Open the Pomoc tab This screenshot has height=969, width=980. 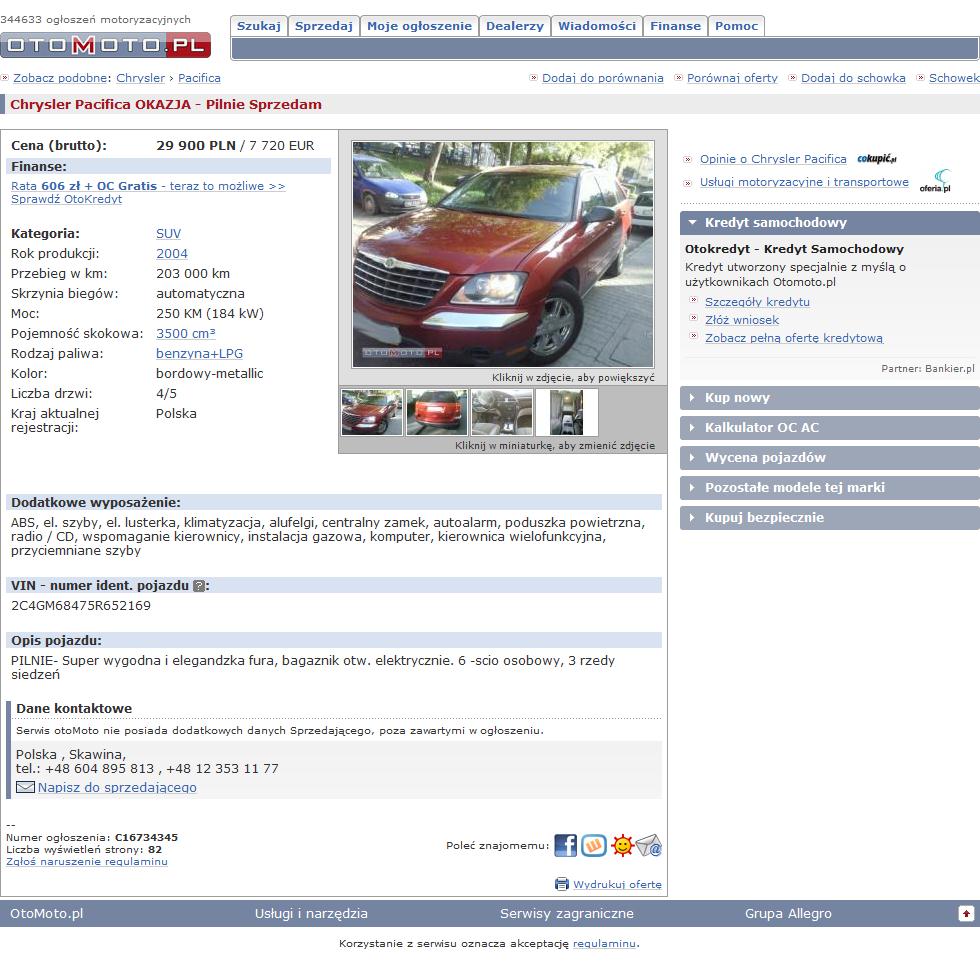(736, 26)
